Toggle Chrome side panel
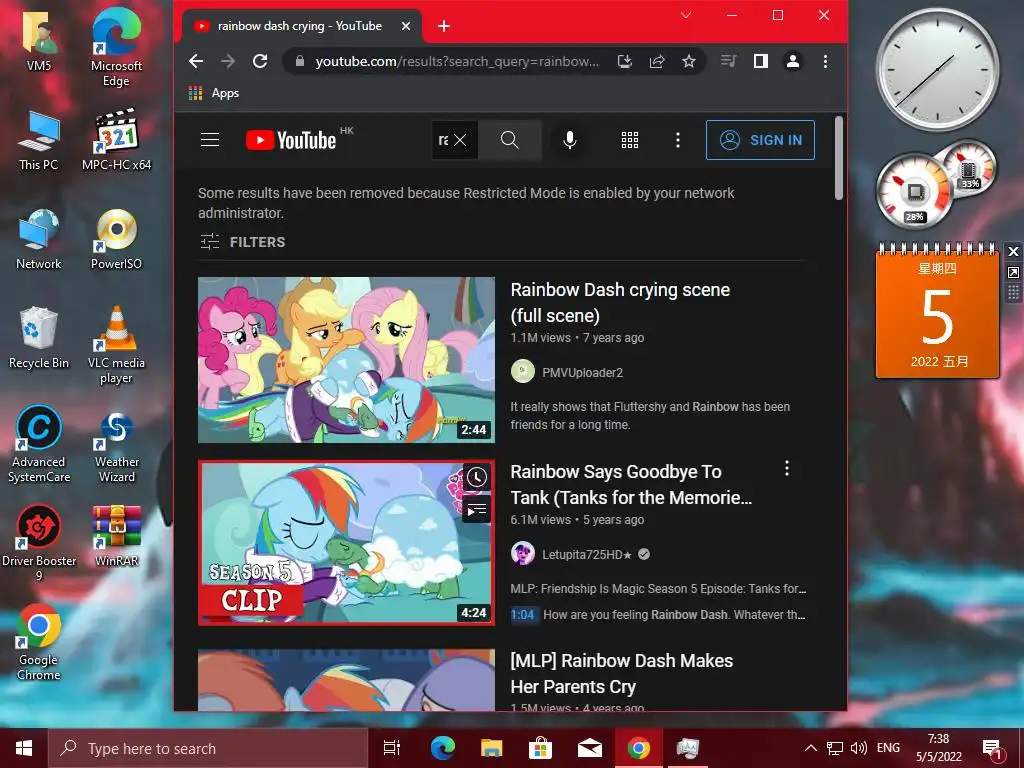 [760, 61]
